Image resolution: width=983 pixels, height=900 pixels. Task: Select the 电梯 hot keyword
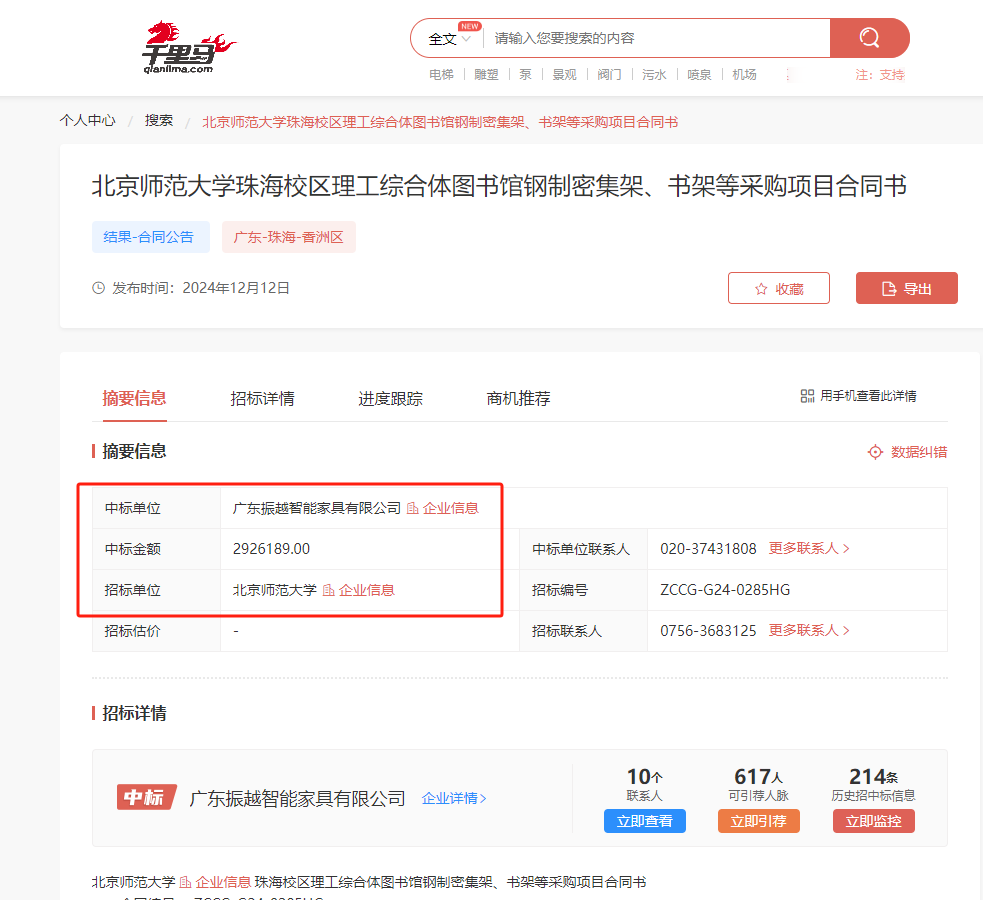point(441,75)
